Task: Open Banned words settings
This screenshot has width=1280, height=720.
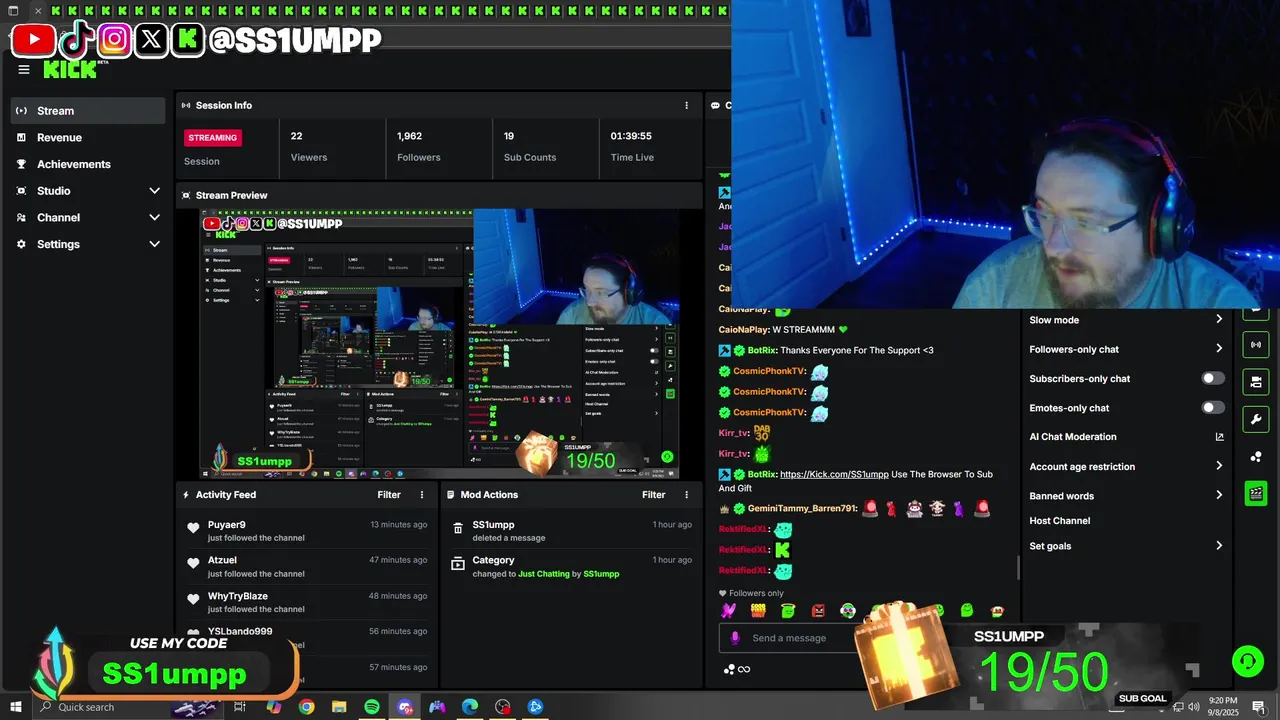Action: (x=1126, y=496)
